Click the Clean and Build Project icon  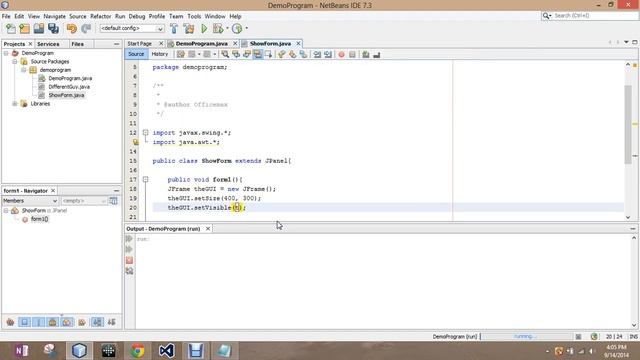pyautogui.click(x=189, y=29)
